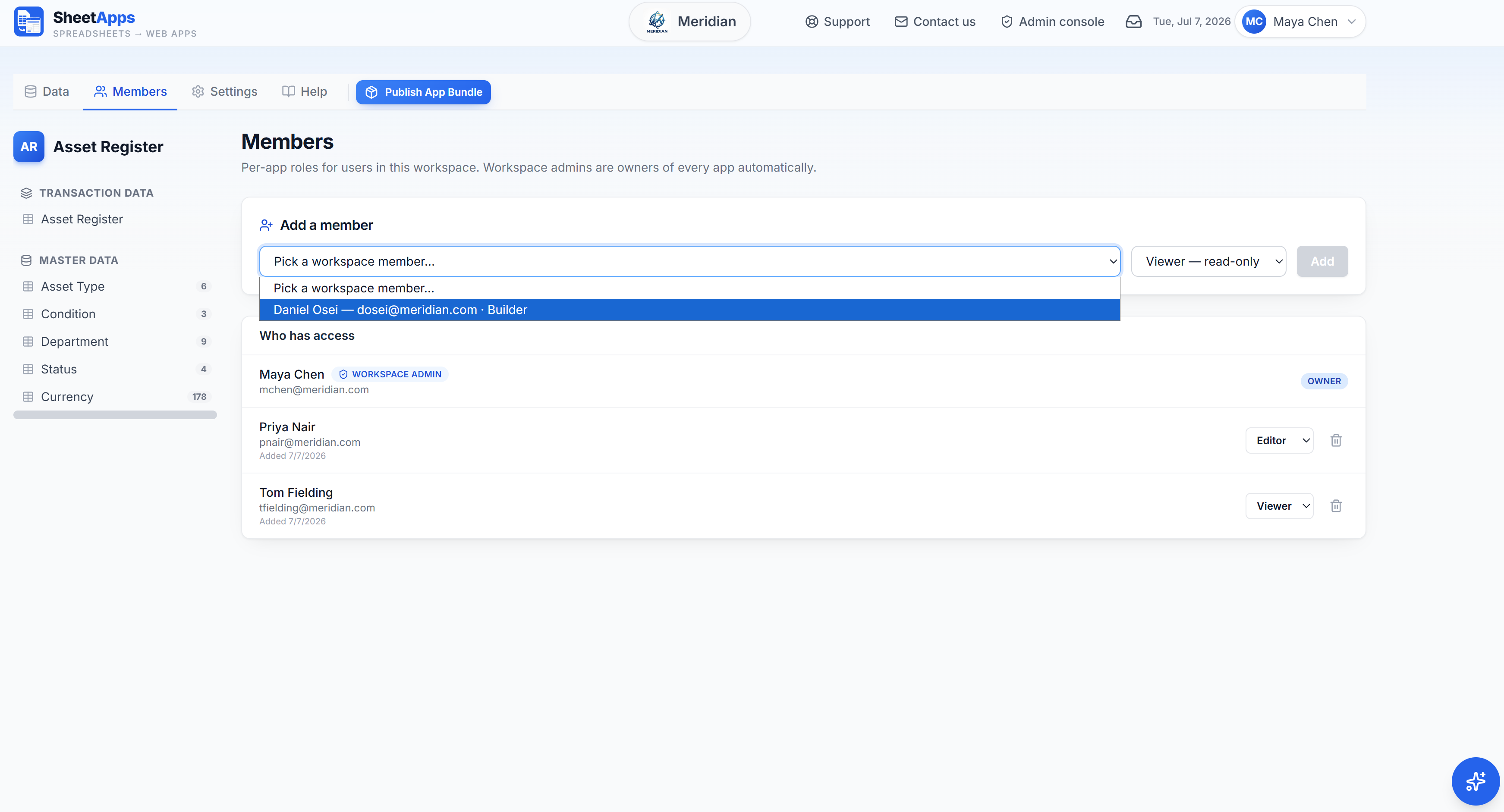This screenshot has height=812, width=1504.
Task: Click the AR app badge icon
Action: pyautogui.click(x=28, y=147)
